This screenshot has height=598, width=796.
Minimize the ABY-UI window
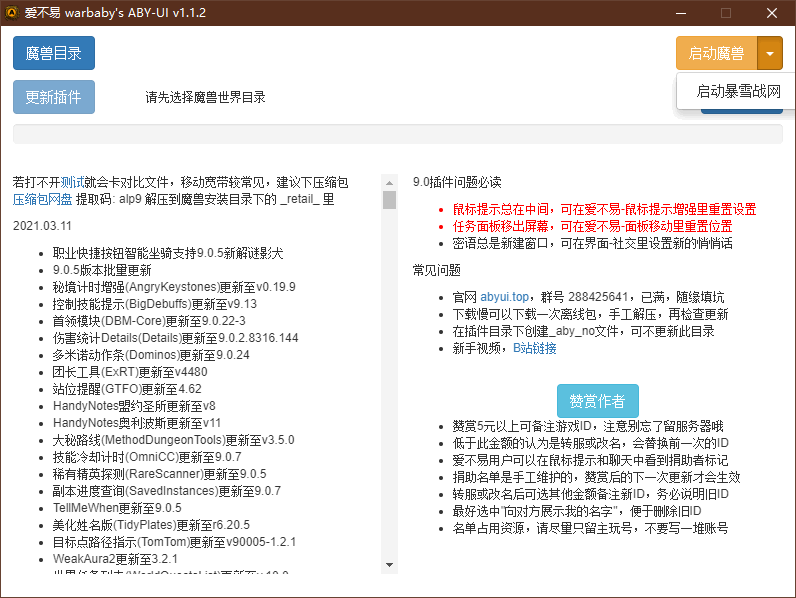[x=681, y=13]
